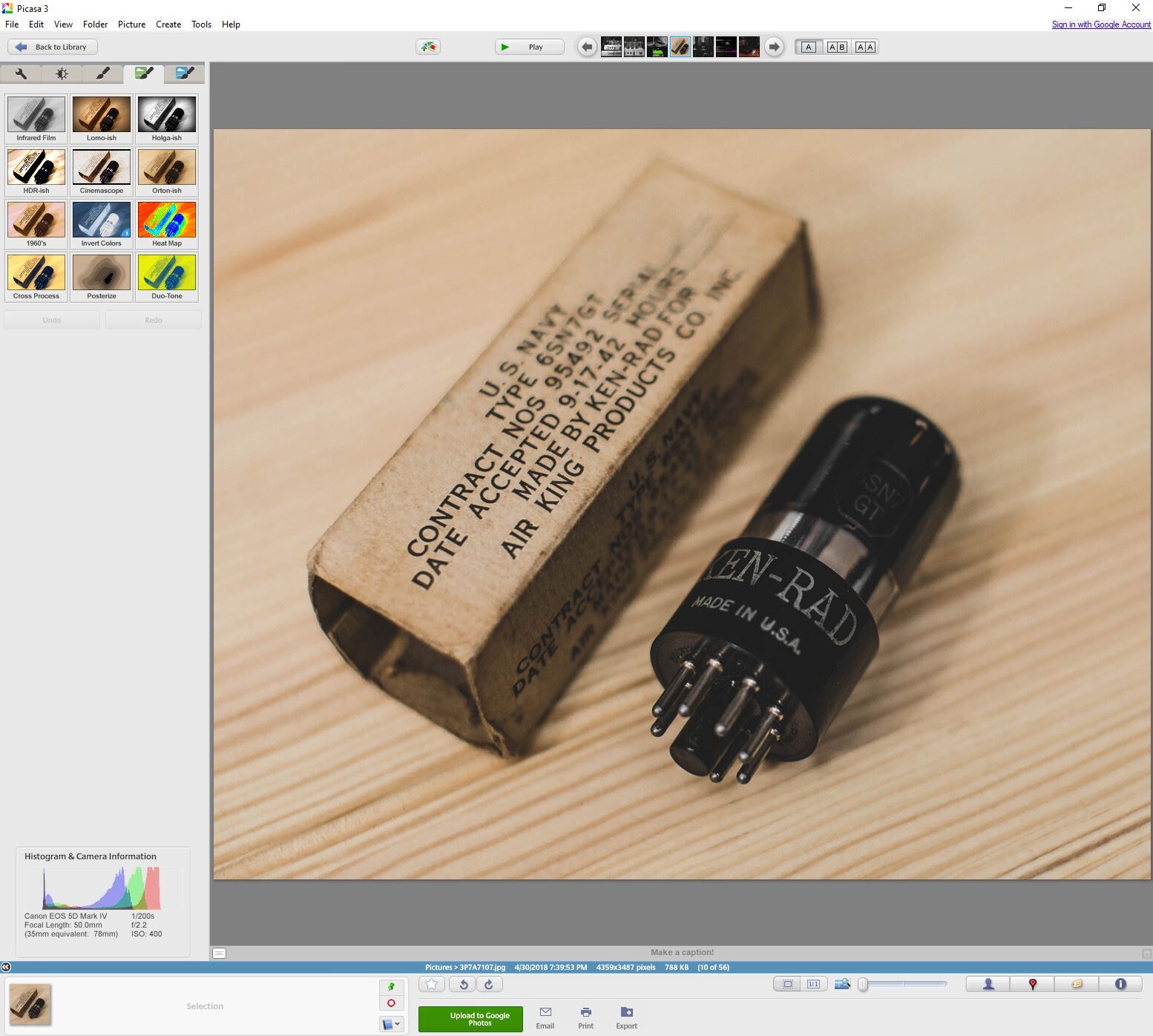Click the zoom slider handle
The height and width of the screenshot is (1036, 1153).
(863, 984)
